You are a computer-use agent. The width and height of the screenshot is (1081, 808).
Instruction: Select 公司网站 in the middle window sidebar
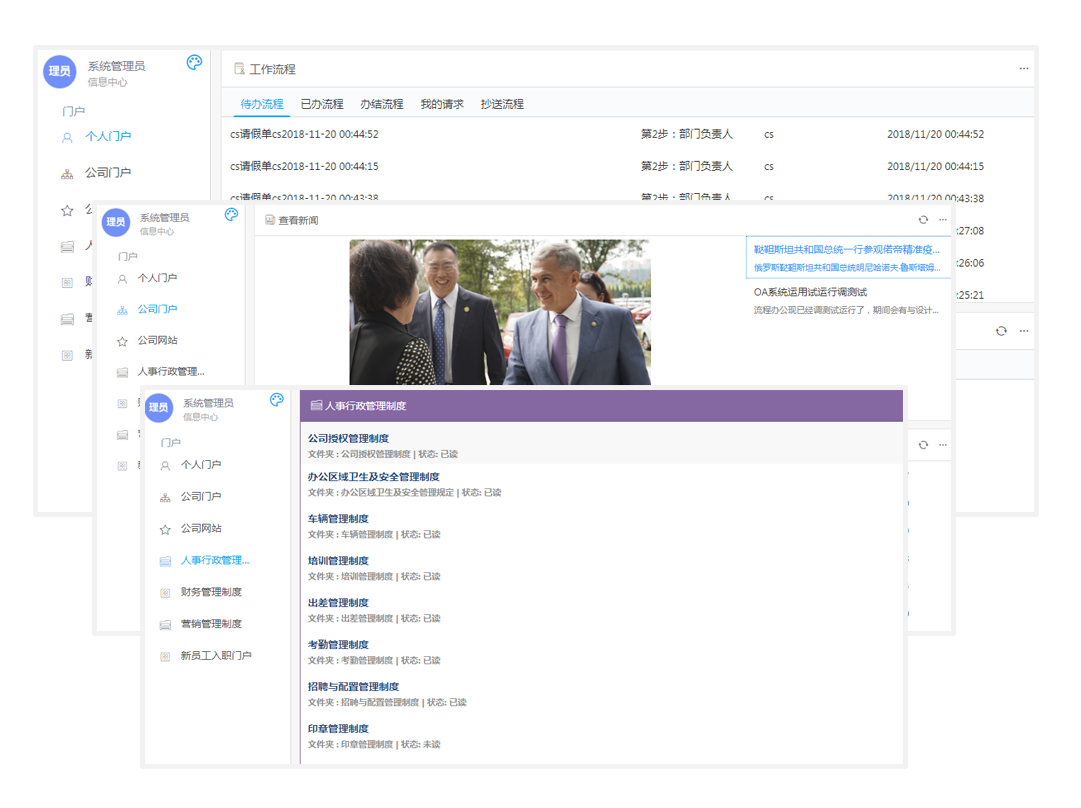(157, 340)
